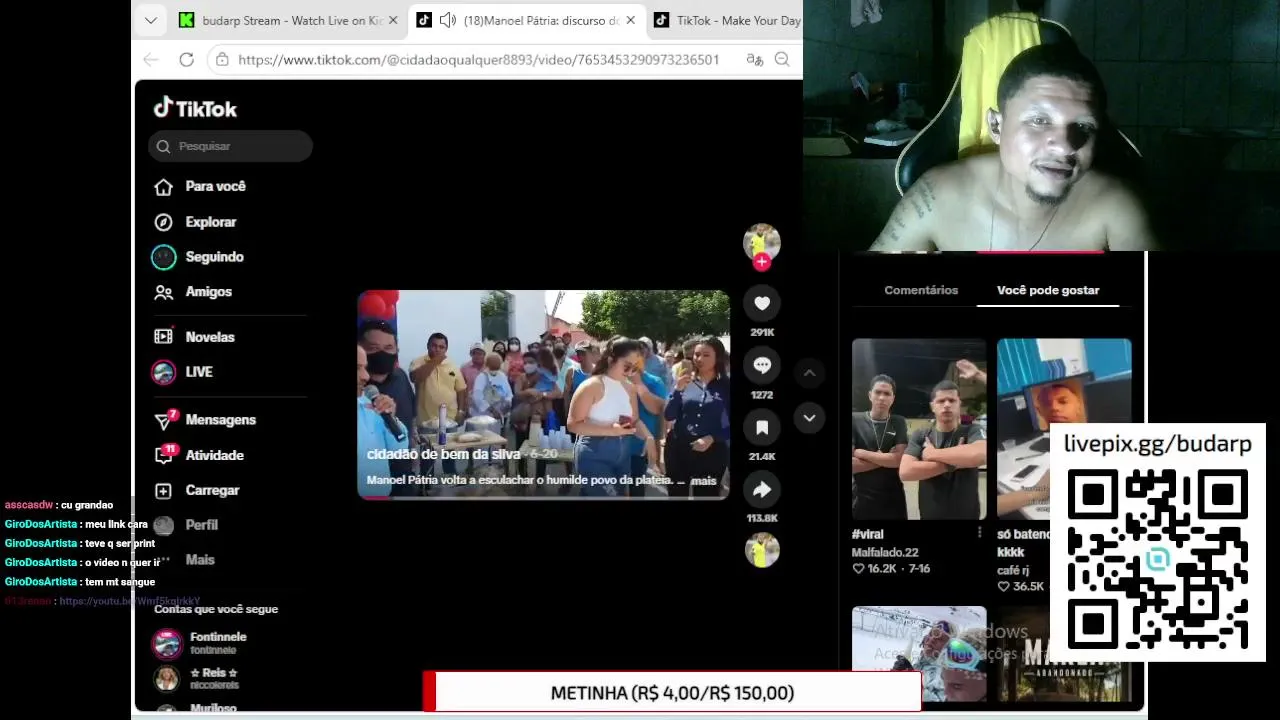Close the budarp Stream tab
Viewport: 1280px width, 720px height.
pos(393,20)
